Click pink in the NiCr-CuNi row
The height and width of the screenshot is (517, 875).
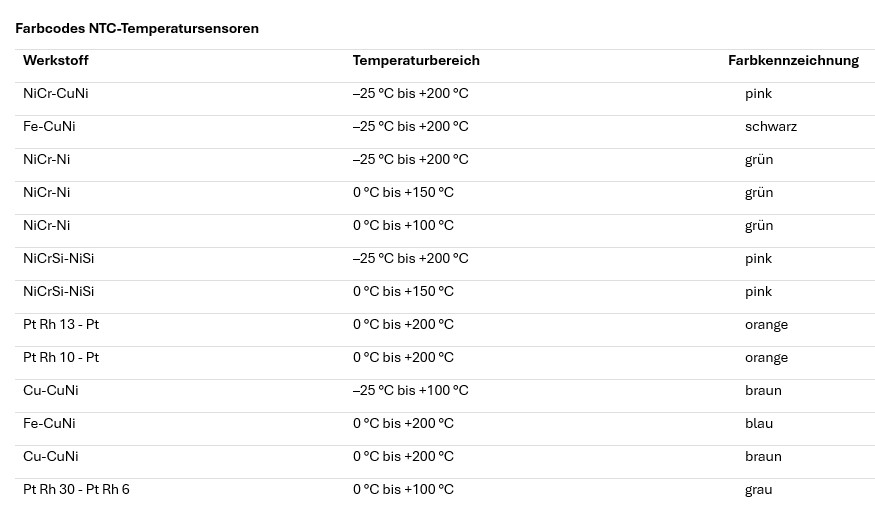point(758,94)
